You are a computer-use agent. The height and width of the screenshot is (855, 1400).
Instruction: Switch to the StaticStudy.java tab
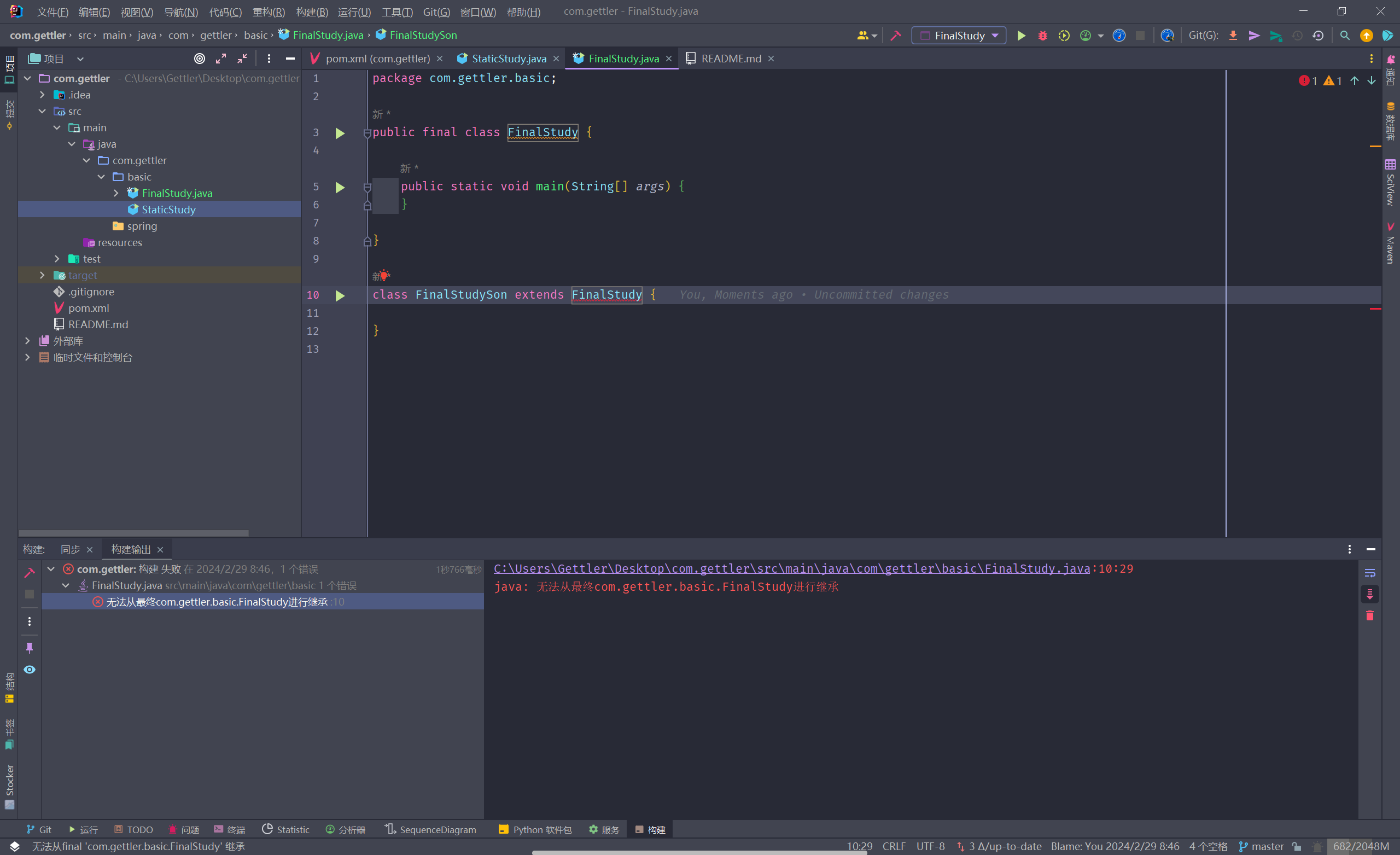coord(509,59)
